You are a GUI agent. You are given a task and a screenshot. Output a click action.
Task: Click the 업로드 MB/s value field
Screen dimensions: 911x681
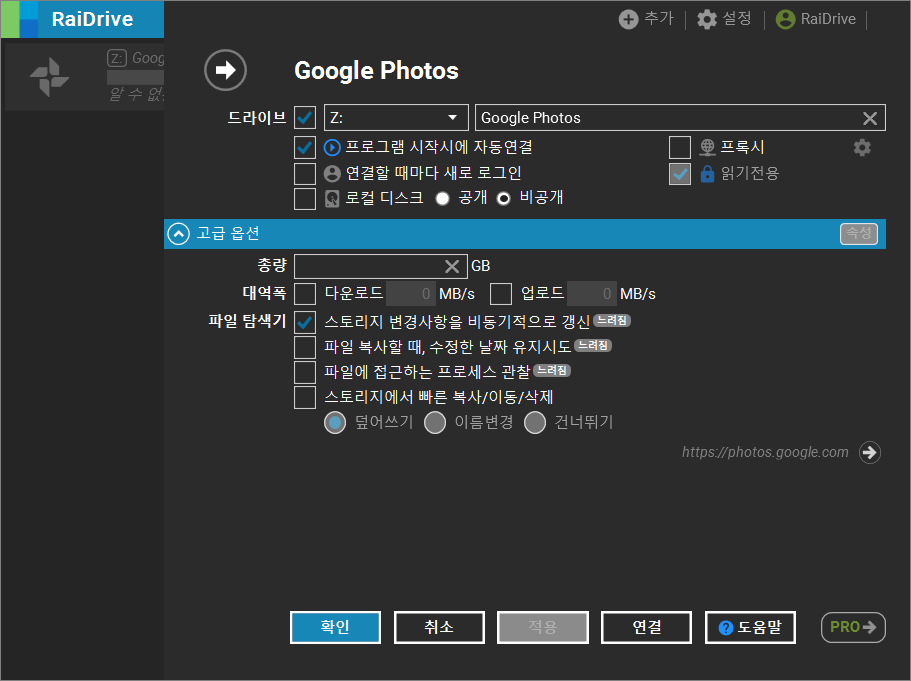591,294
